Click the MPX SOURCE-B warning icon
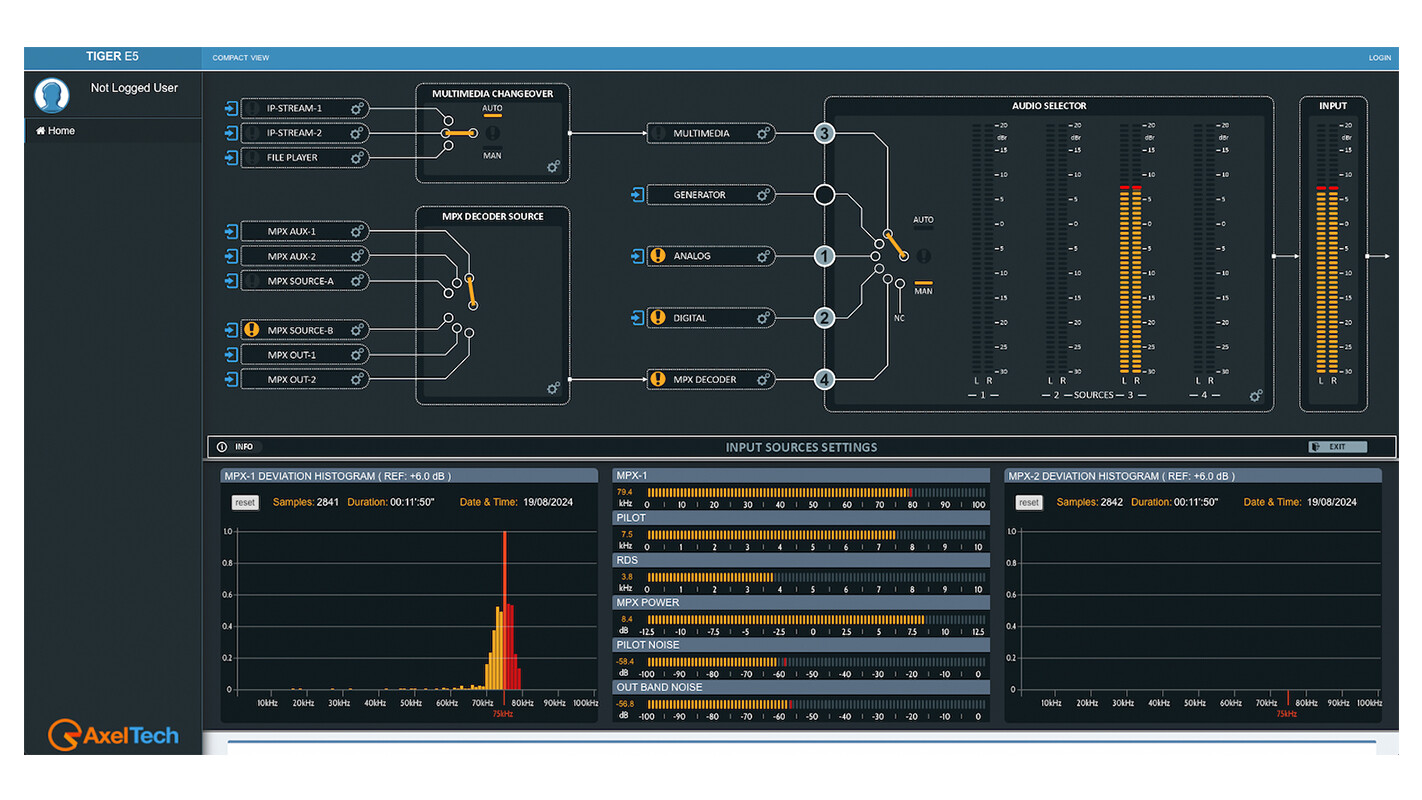1422x800 pixels. [x=251, y=330]
